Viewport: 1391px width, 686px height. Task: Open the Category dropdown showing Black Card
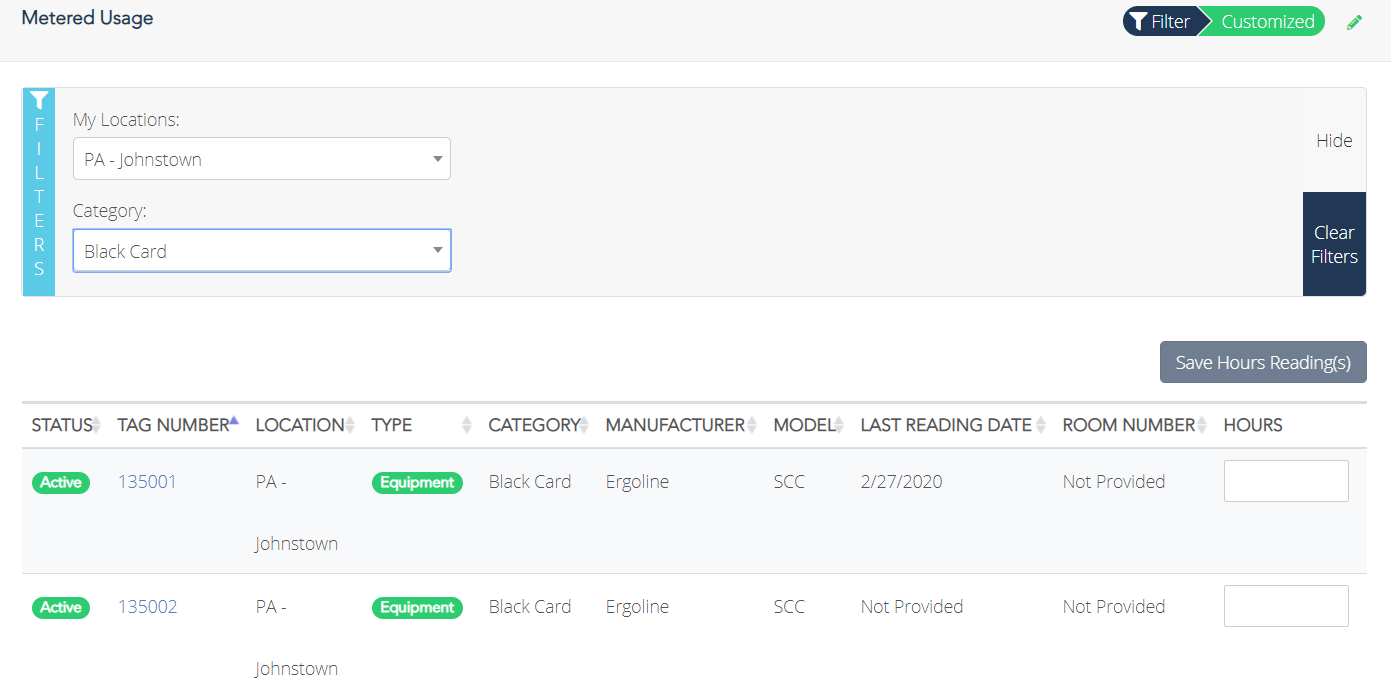[262, 251]
